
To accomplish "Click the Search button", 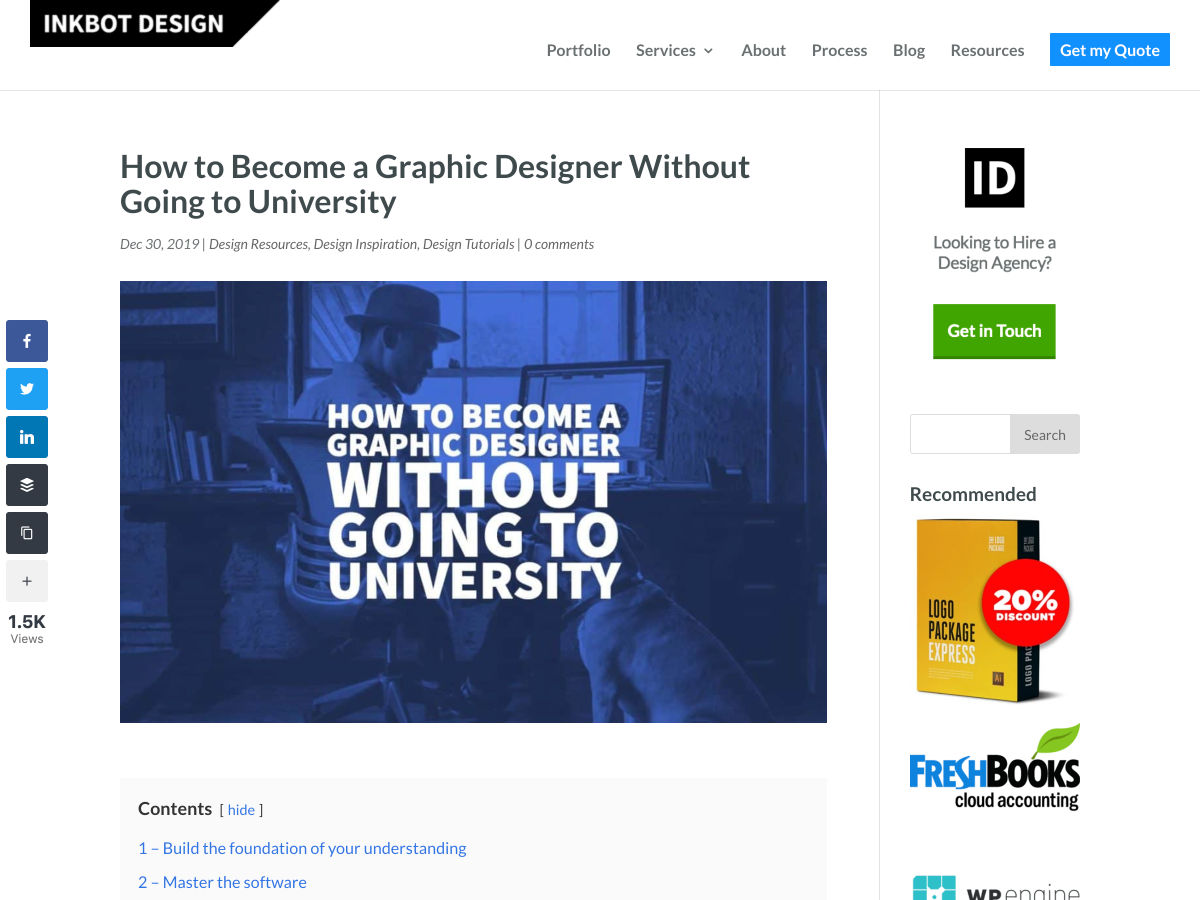I will coord(1045,434).
